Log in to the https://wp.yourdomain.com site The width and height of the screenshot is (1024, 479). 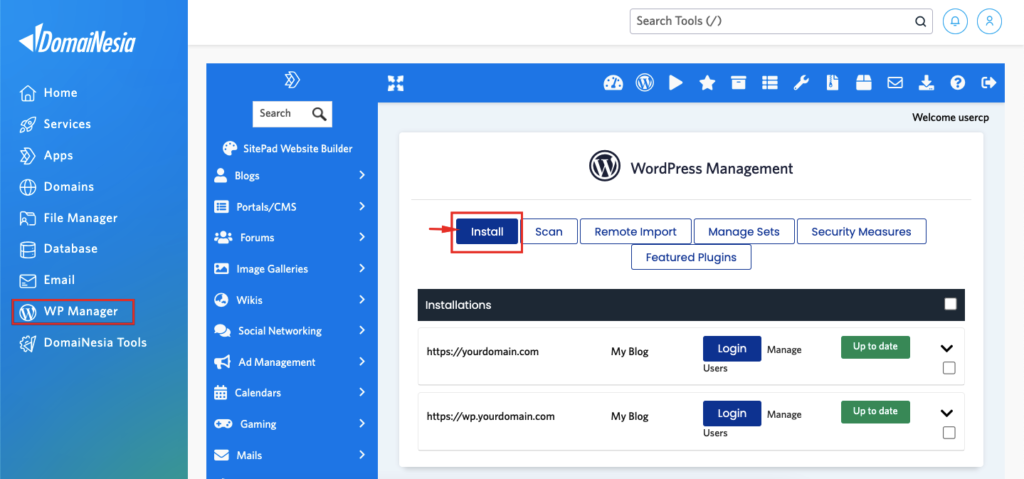732,413
